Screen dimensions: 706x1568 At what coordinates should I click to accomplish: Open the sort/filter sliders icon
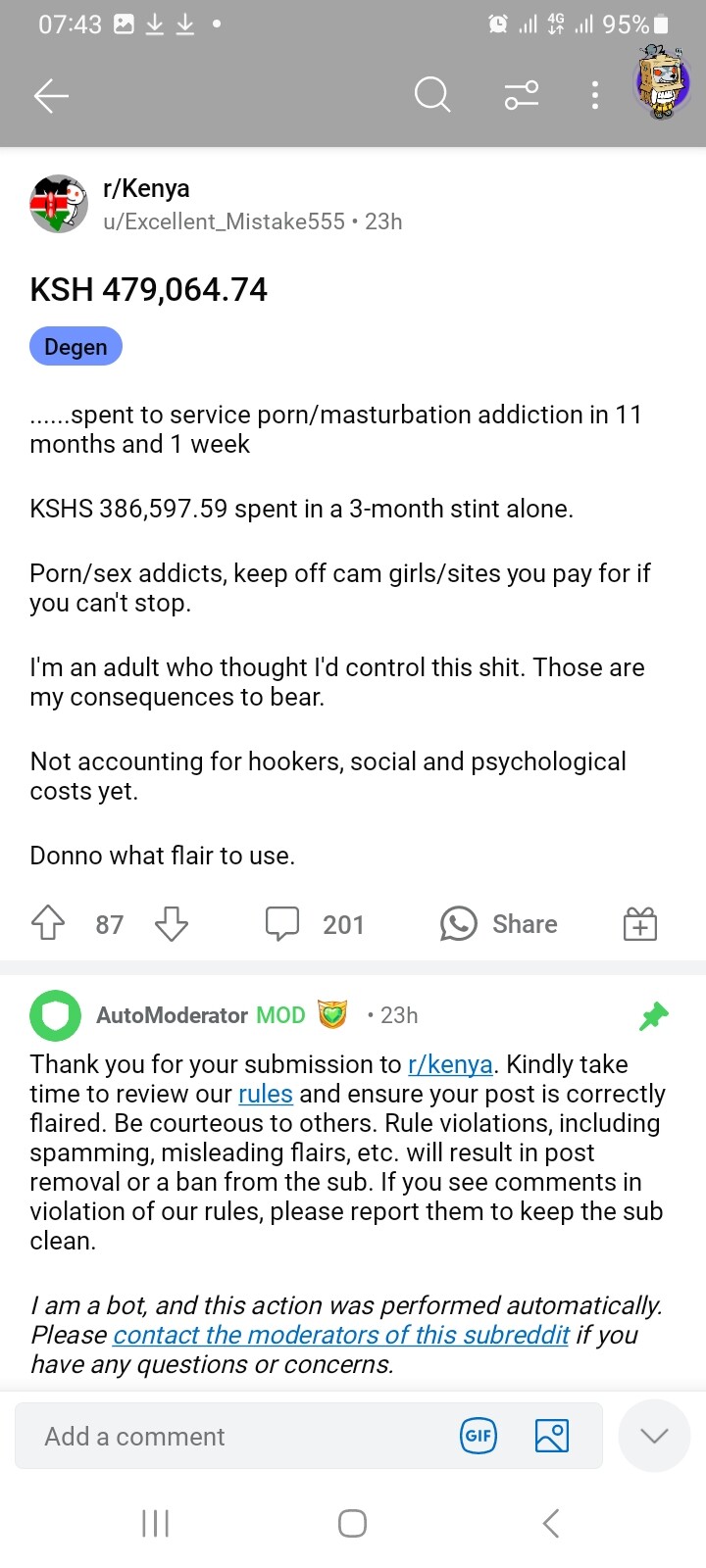pyautogui.click(x=521, y=95)
